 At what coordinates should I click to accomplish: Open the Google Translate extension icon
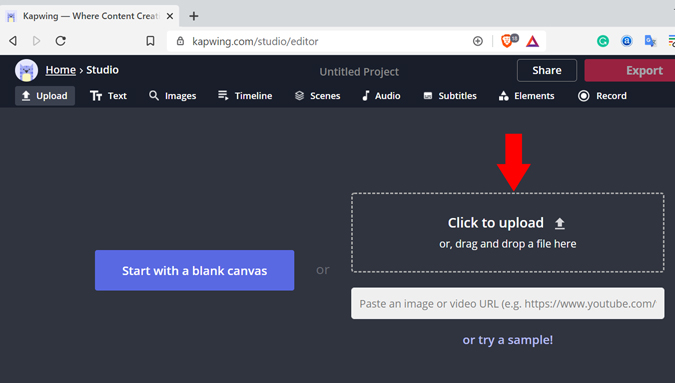click(x=650, y=41)
